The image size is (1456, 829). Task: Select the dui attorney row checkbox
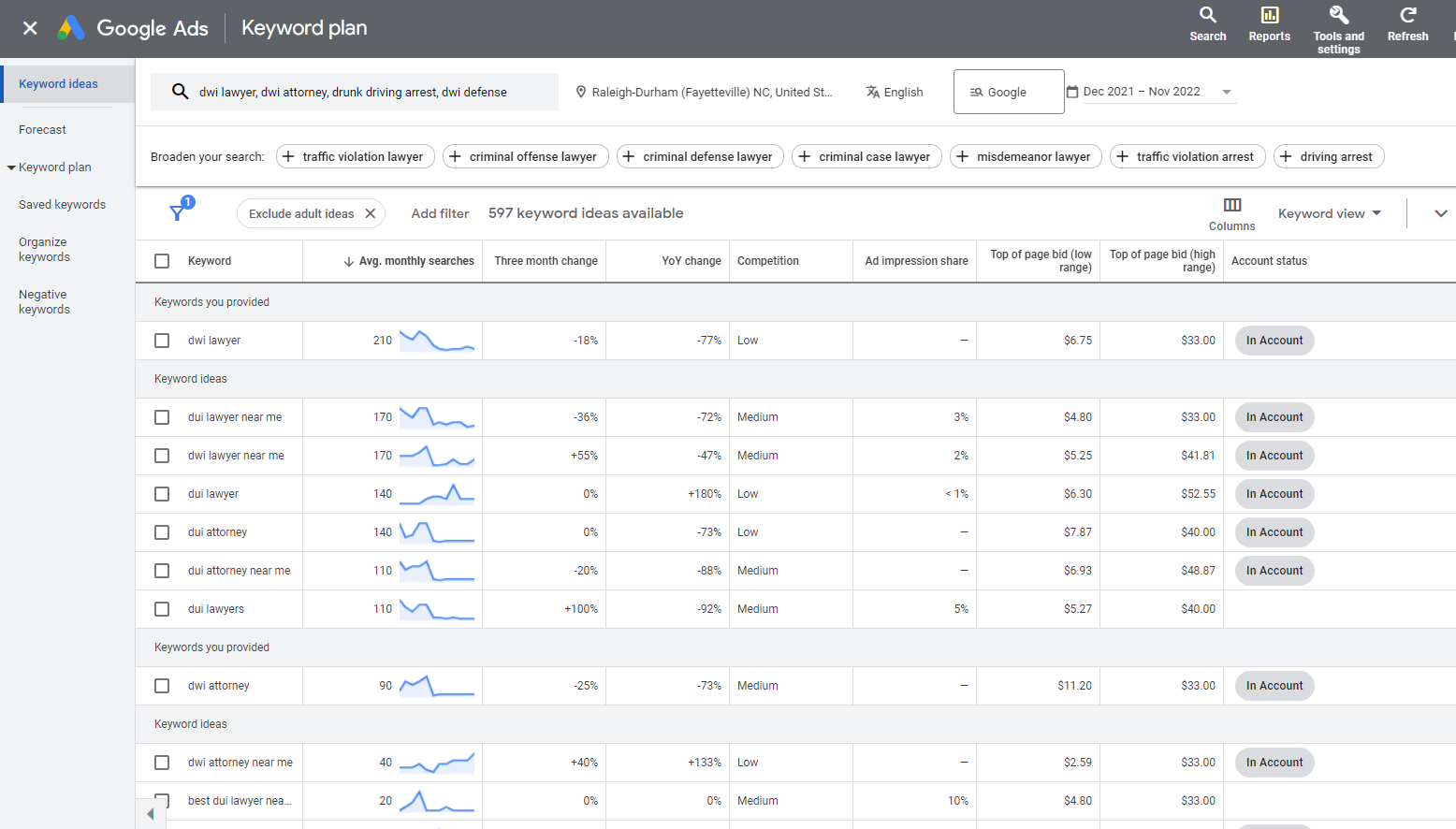click(x=162, y=532)
